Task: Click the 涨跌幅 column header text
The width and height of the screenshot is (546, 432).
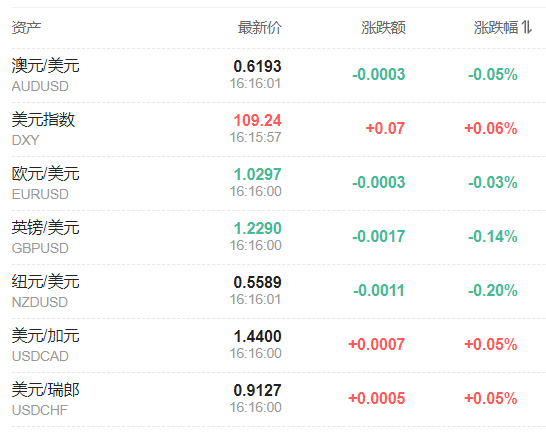Action: 496,28
